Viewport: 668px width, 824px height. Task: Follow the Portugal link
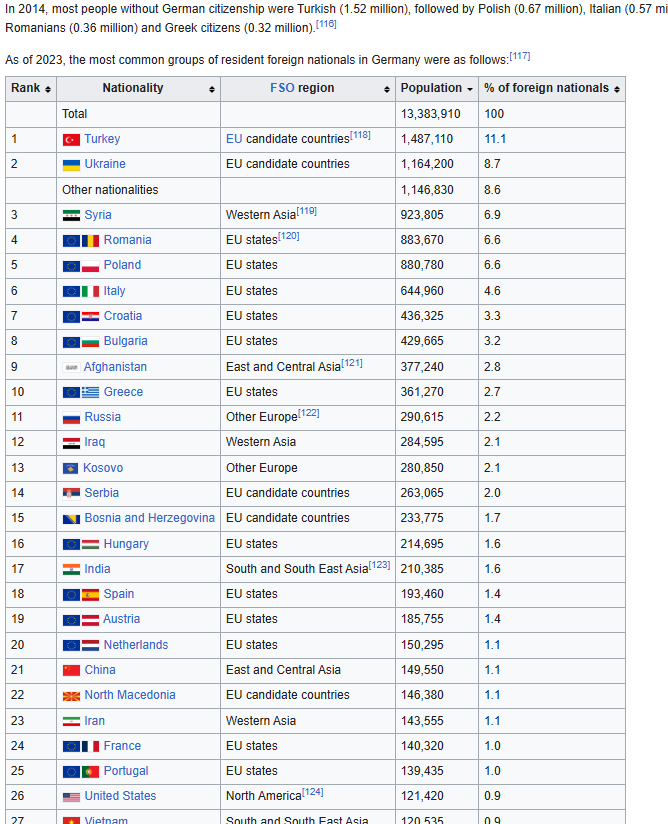[126, 771]
